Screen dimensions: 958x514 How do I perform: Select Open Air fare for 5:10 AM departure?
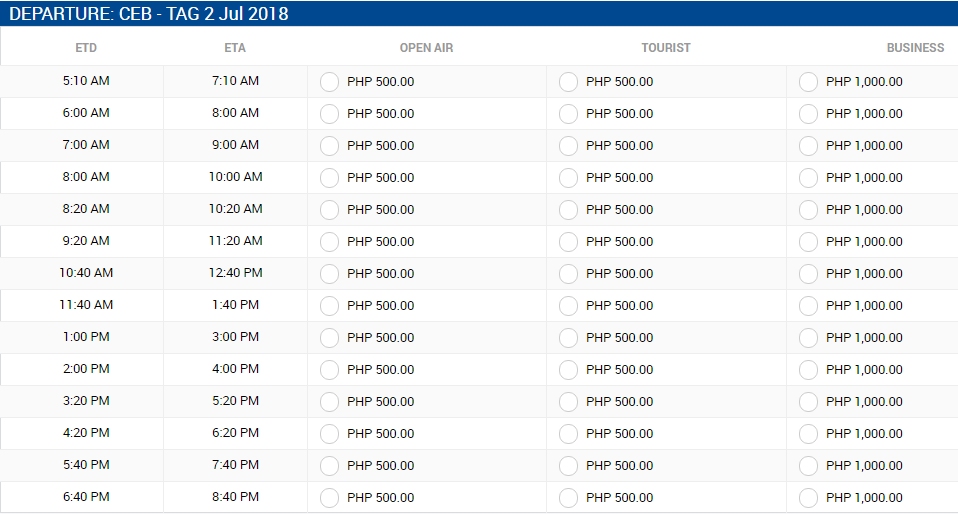[x=329, y=82]
